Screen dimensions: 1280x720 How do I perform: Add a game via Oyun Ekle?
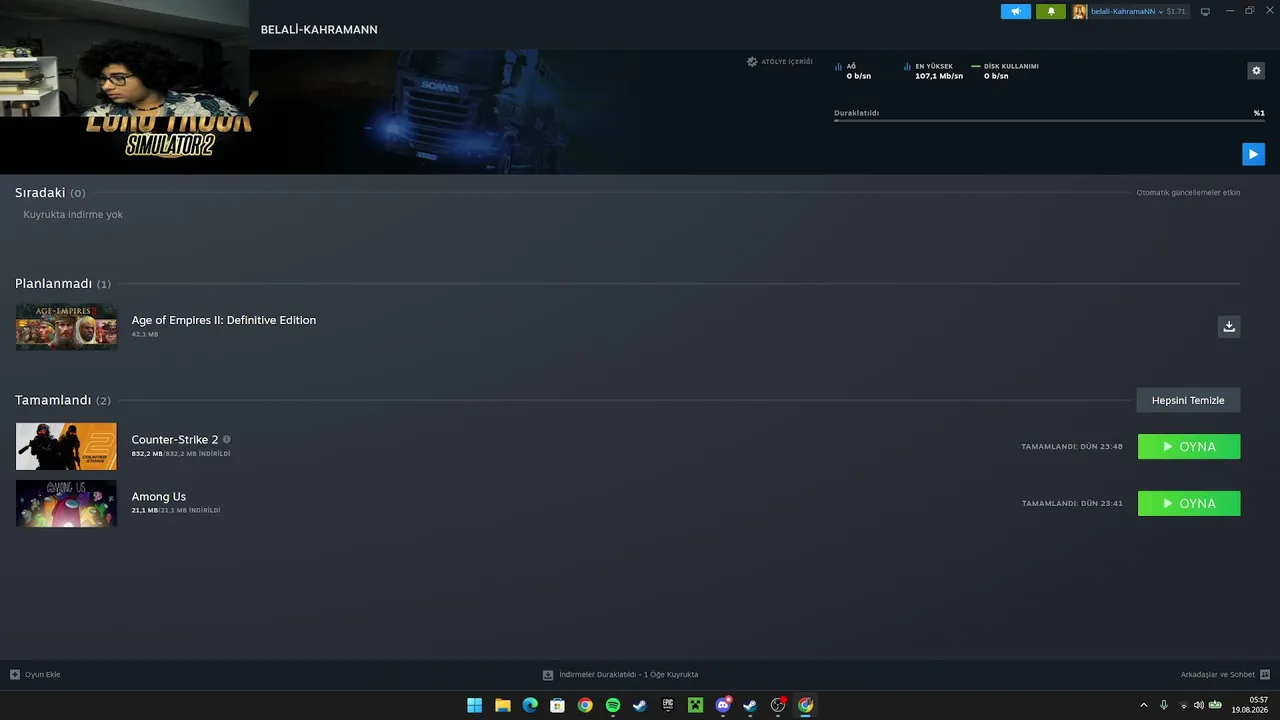click(x=35, y=675)
